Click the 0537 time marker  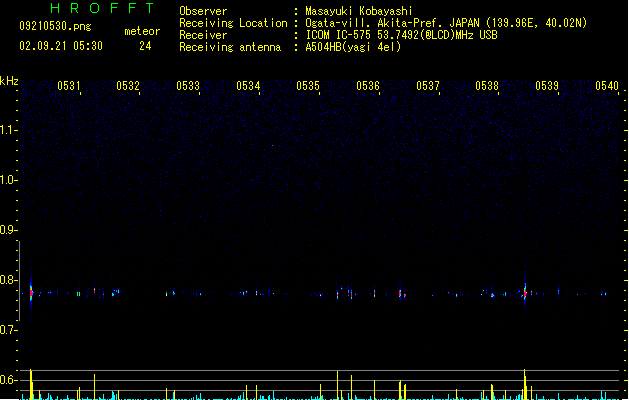428,86
